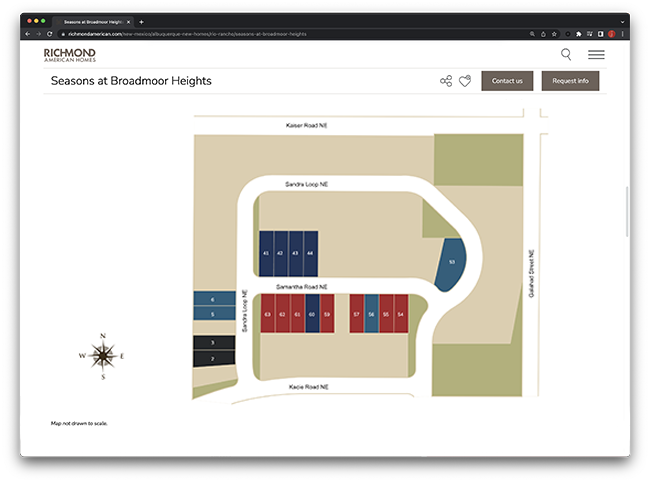This screenshot has width=650, height=482.
Task: Select lot 63 on the site map
Action: (x=268, y=314)
